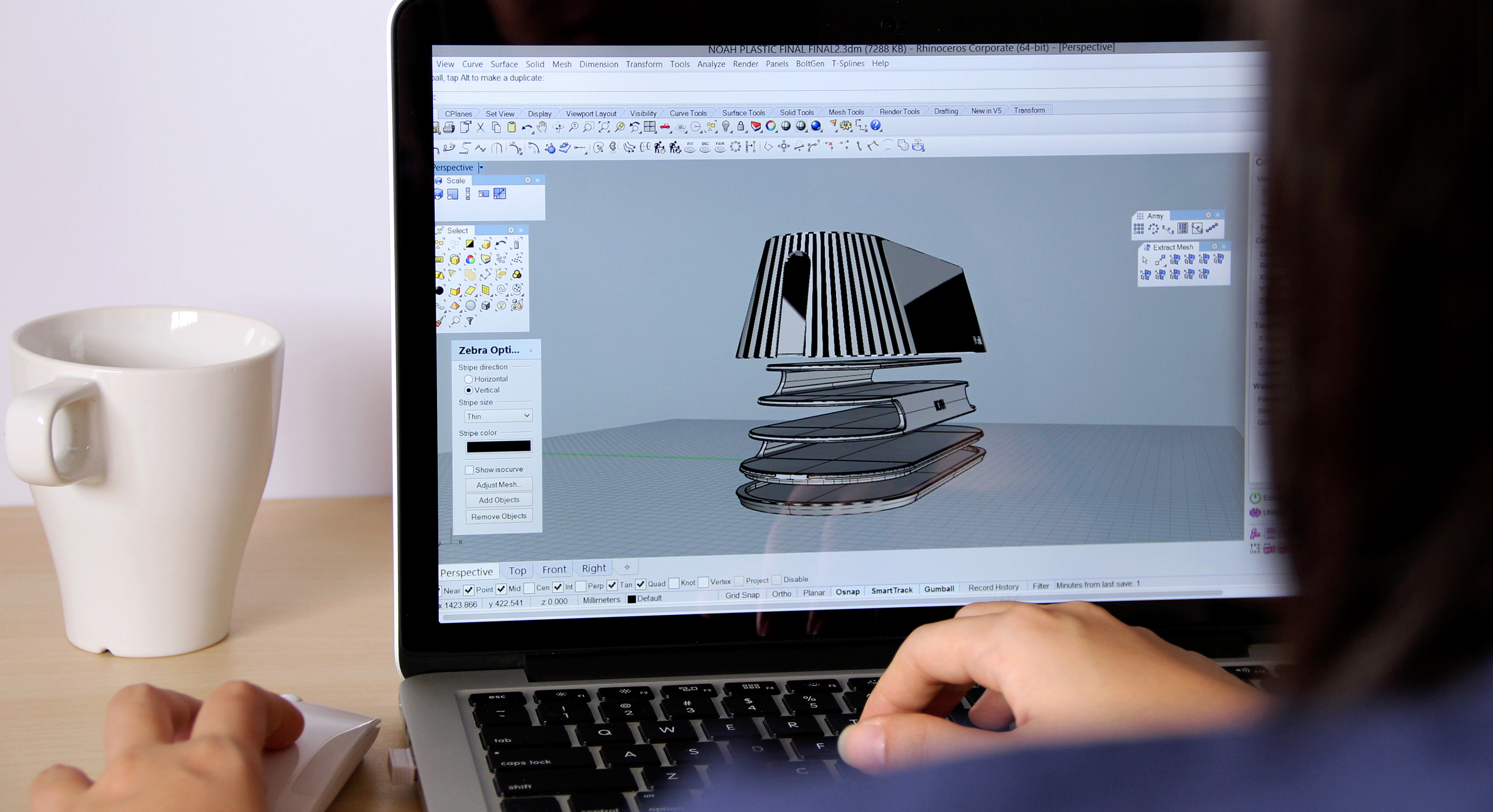
Task: Toggle Gumball in status bar
Action: (x=939, y=589)
